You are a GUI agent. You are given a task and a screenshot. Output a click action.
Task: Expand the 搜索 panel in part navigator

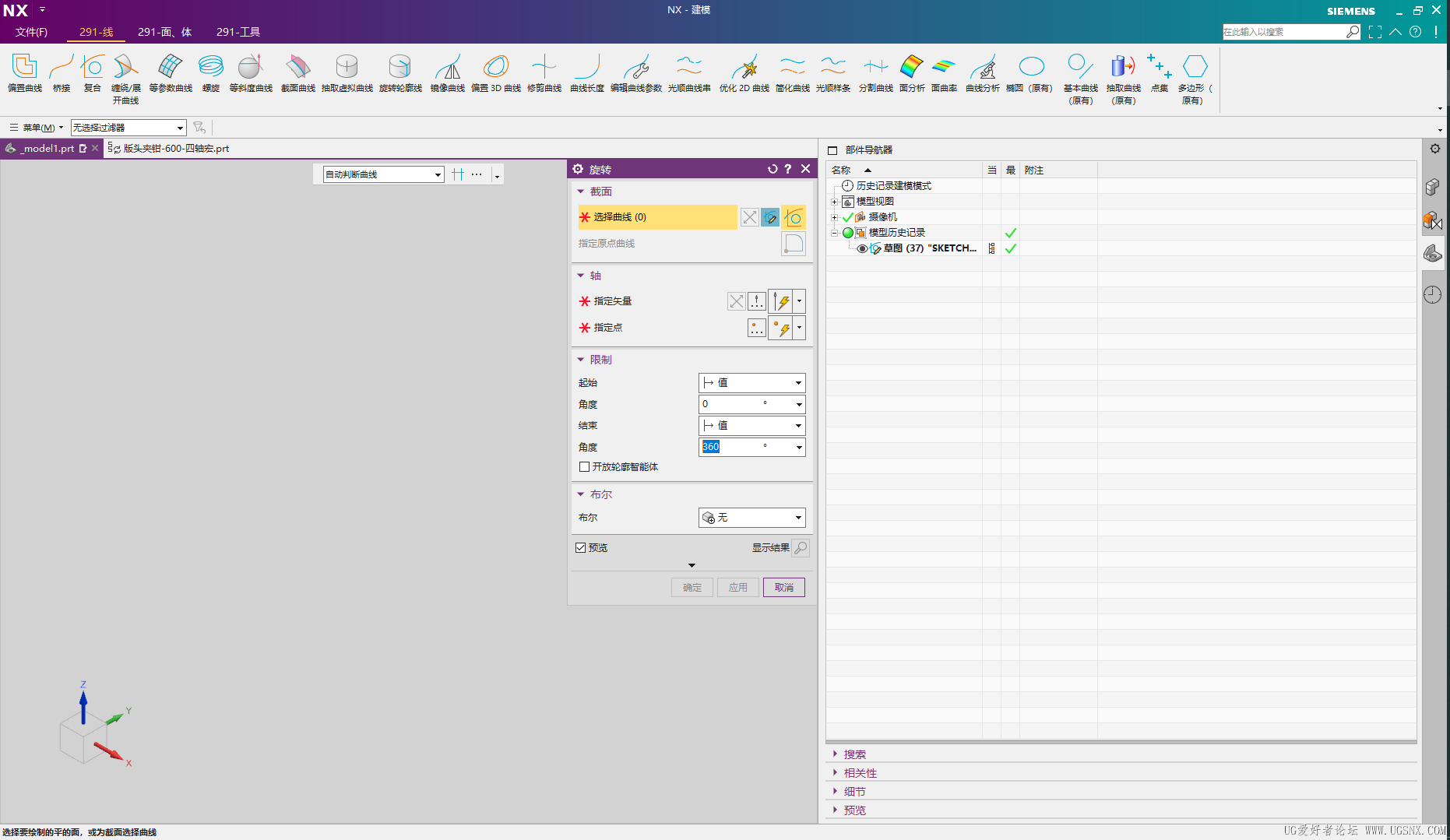pyautogui.click(x=836, y=754)
